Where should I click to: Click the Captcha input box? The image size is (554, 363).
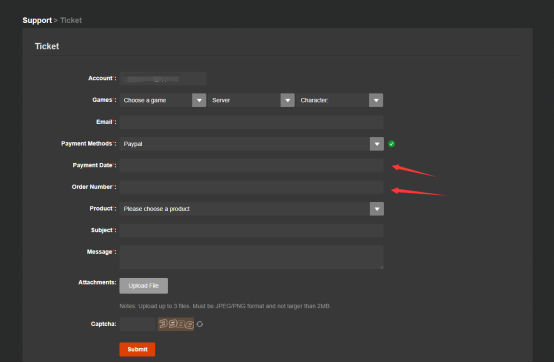tap(137, 324)
